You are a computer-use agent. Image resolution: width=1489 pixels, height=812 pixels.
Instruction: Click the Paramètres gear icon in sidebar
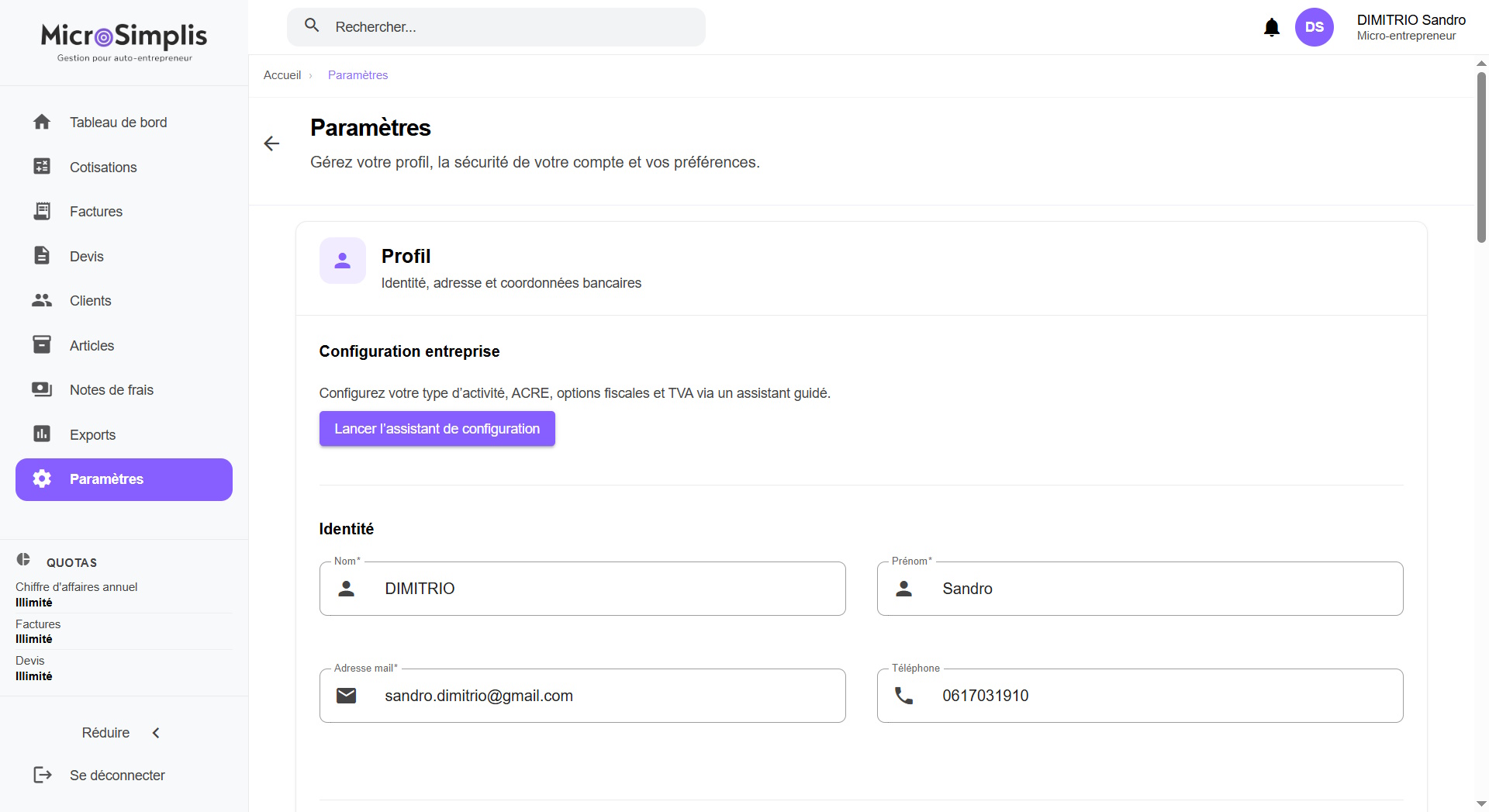[42, 479]
